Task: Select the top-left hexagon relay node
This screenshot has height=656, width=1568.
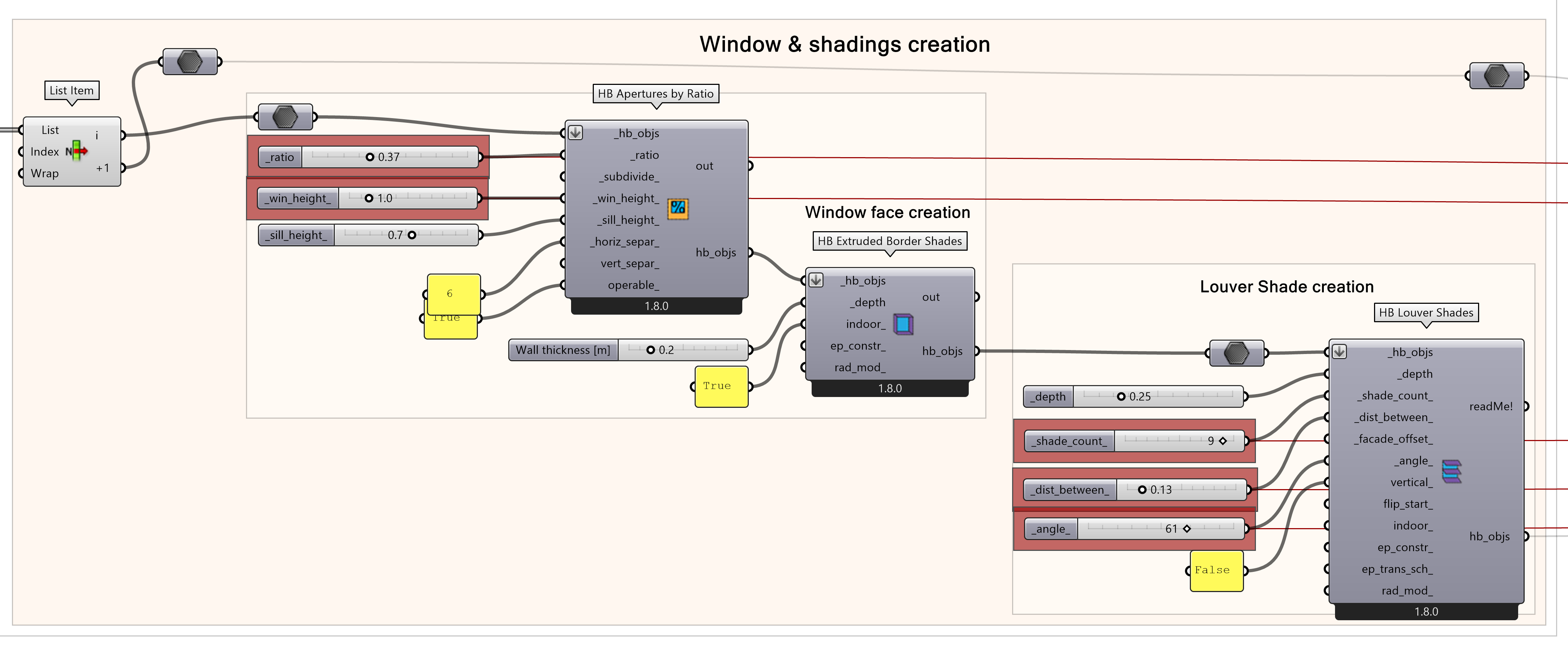Action: pyautogui.click(x=190, y=61)
